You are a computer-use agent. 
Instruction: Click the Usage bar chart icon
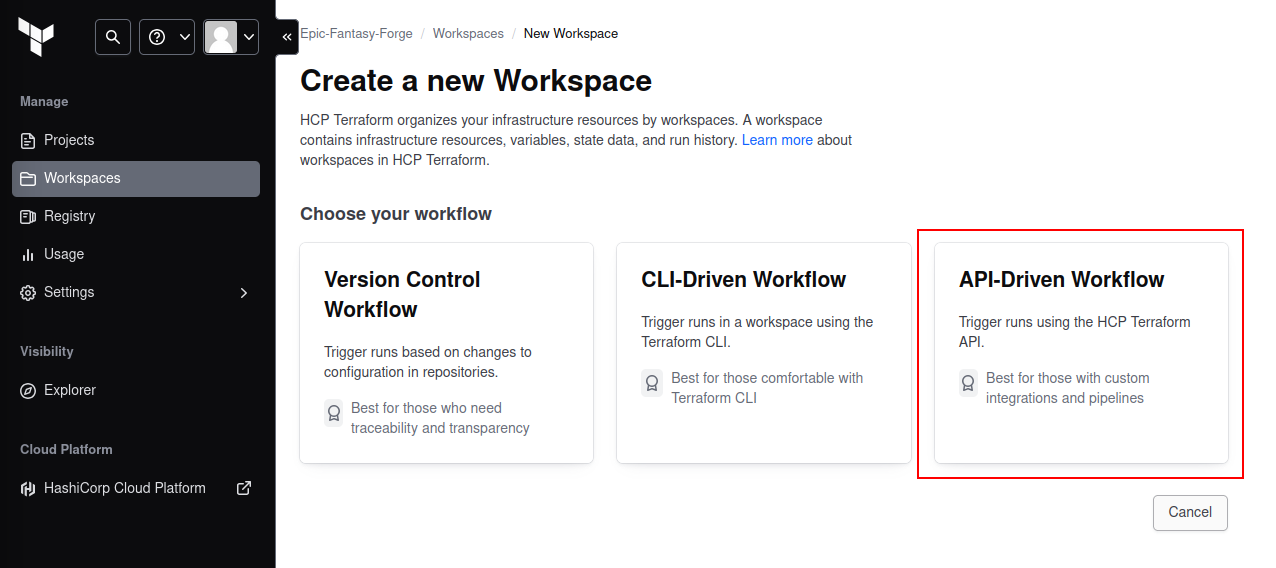pyautogui.click(x=28, y=254)
